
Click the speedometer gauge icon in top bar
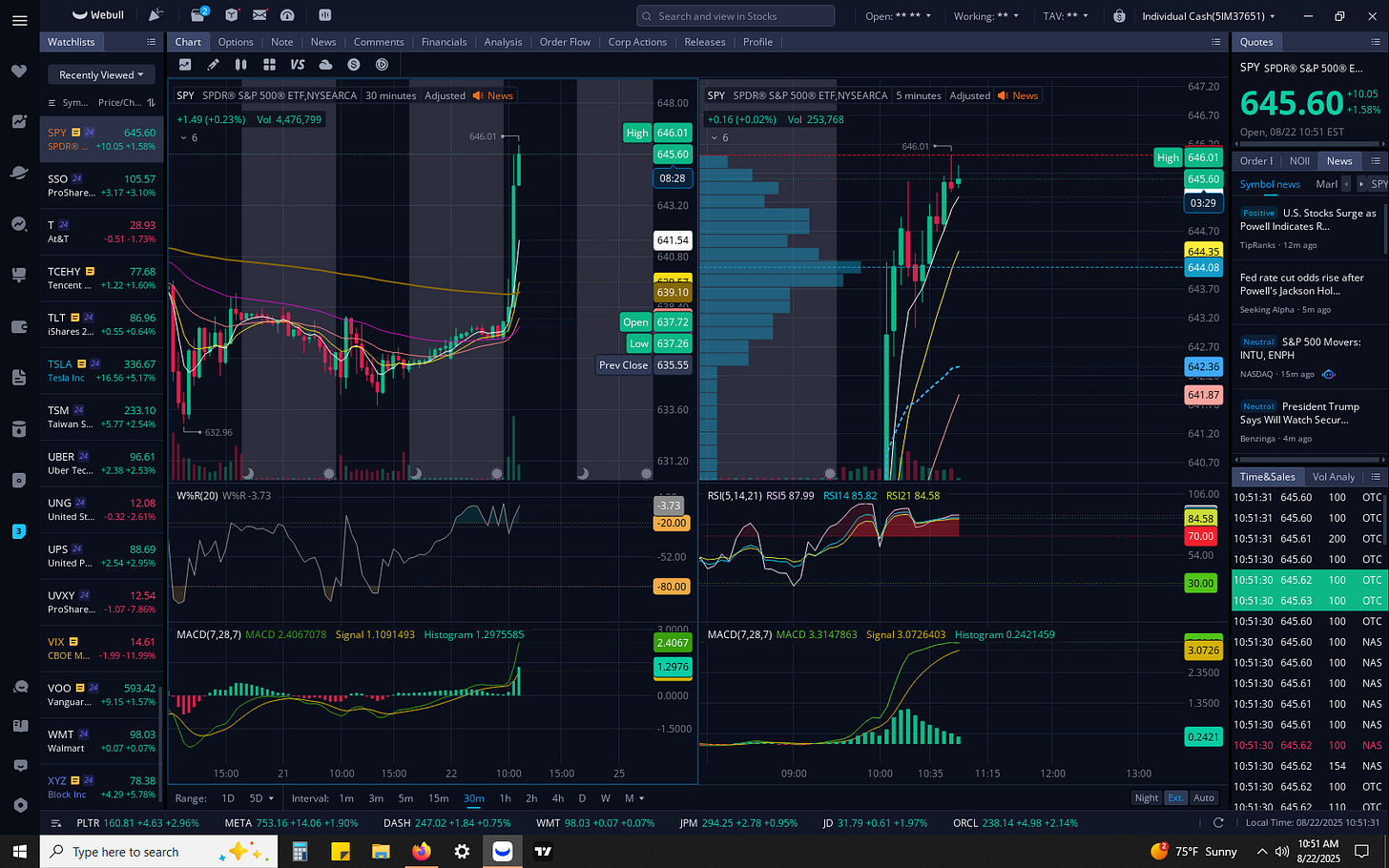tap(287, 15)
